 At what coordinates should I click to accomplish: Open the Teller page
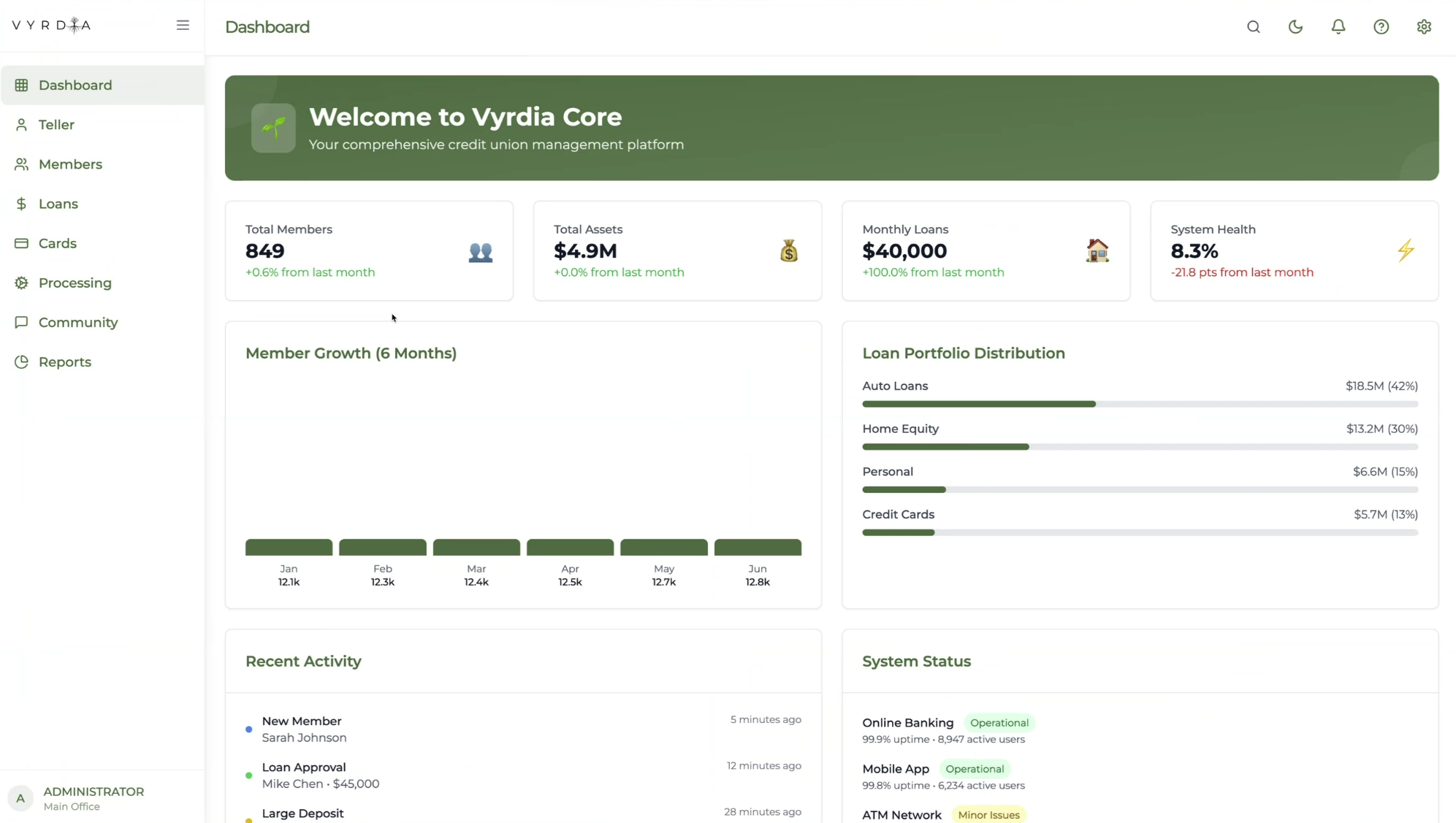(56, 125)
